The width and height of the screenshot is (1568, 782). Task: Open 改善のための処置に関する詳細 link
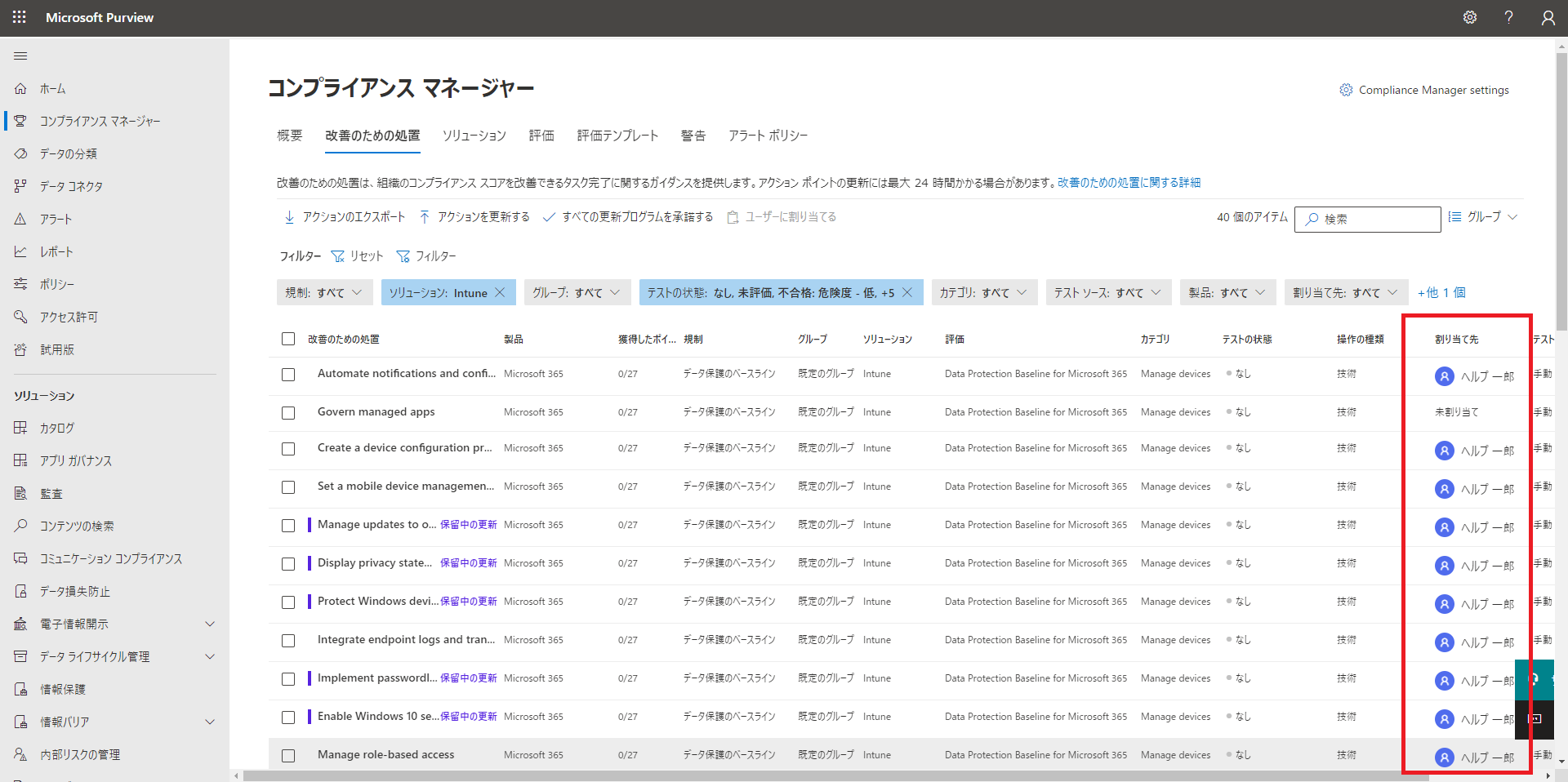(x=1129, y=183)
